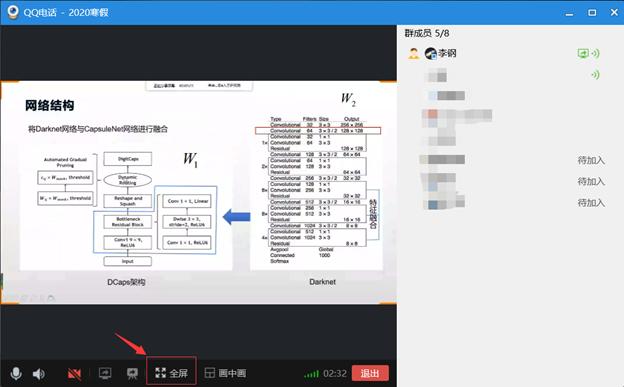Image resolution: width=624 pixels, height=387 pixels.
Task: Toggle the speaker volume icon
Action: pyautogui.click(x=39, y=374)
